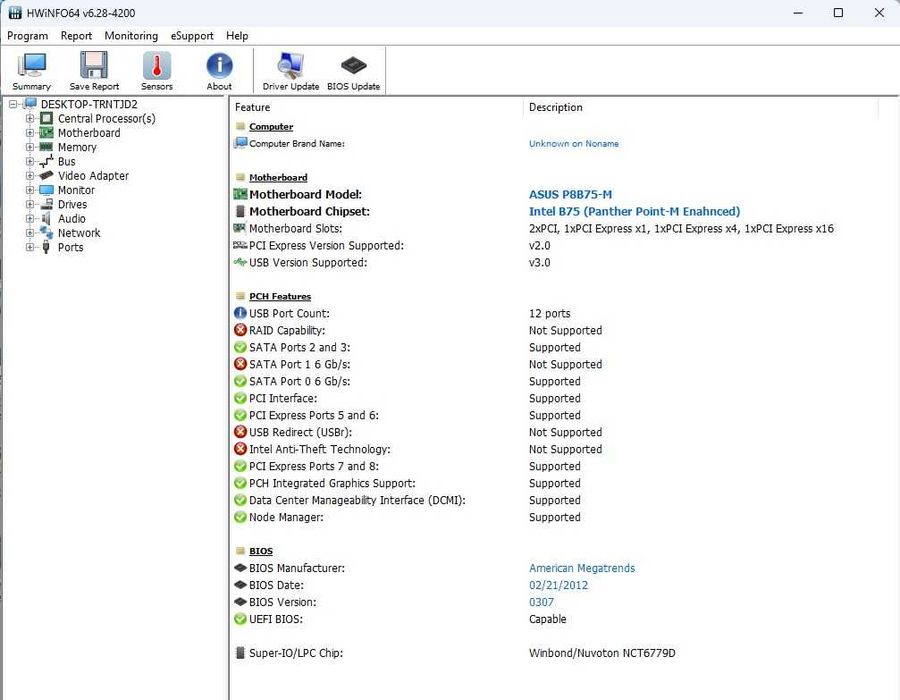Click the Monitor icon in the tree
This screenshot has width=900, height=700.
46,190
